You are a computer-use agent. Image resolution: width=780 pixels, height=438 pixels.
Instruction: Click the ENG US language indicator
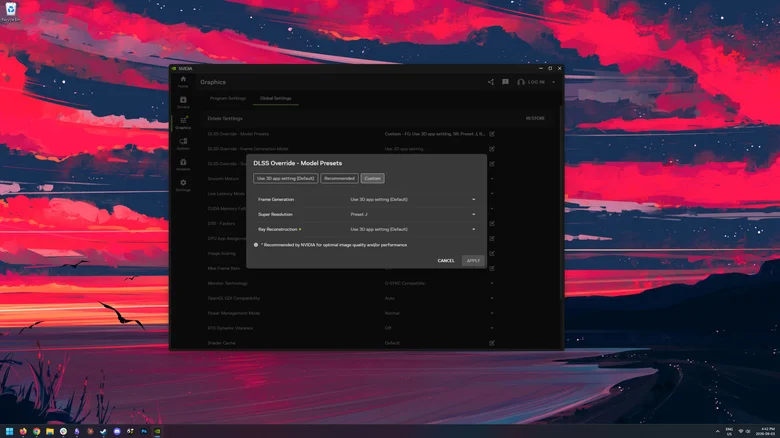pos(729,432)
